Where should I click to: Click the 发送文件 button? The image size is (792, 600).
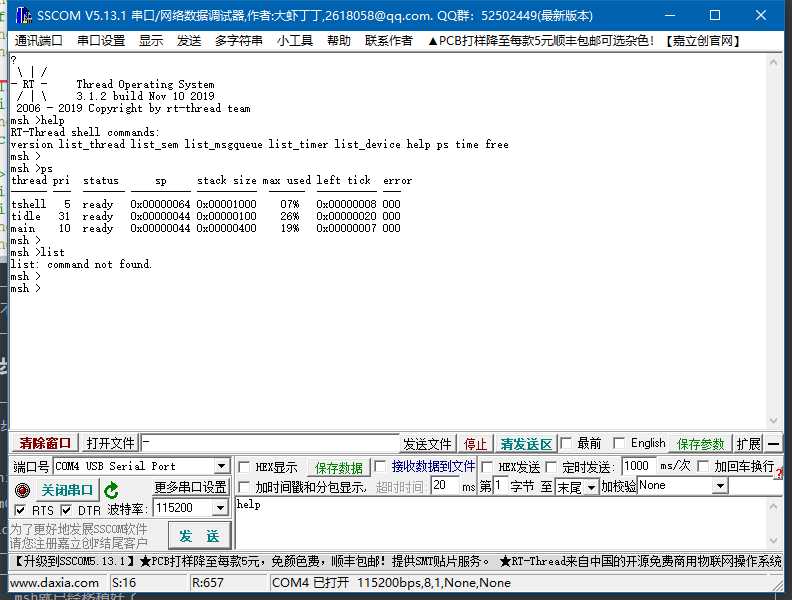coord(427,444)
